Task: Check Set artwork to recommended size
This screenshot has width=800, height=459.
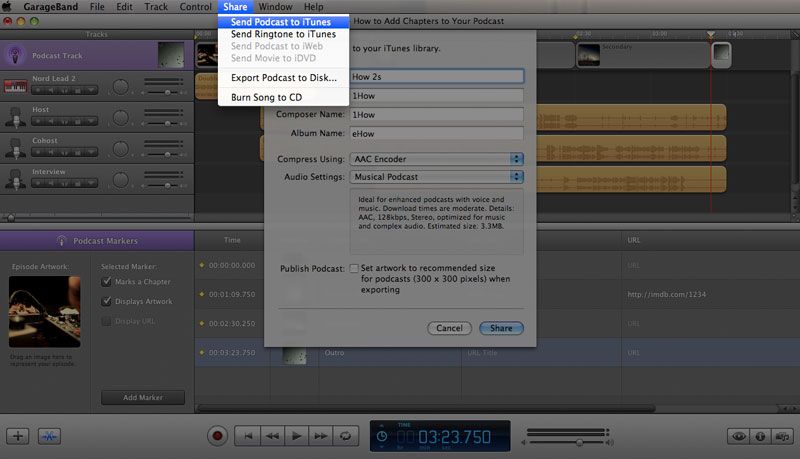Action: click(x=354, y=268)
